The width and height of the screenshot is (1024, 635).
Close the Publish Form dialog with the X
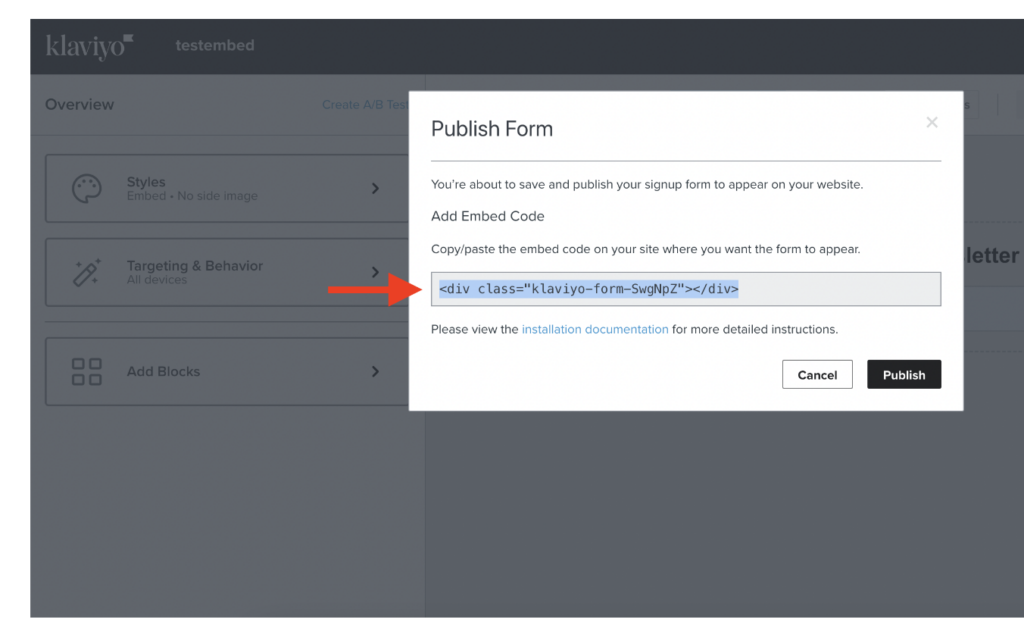click(x=932, y=122)
